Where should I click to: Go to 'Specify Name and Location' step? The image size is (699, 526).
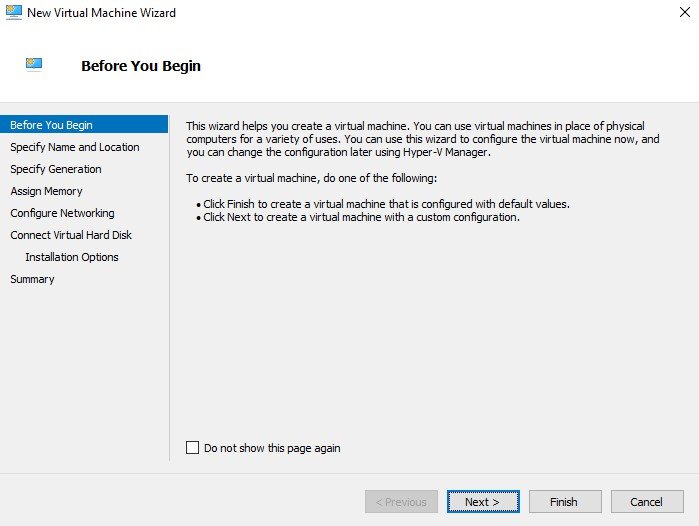coord(74,147)
